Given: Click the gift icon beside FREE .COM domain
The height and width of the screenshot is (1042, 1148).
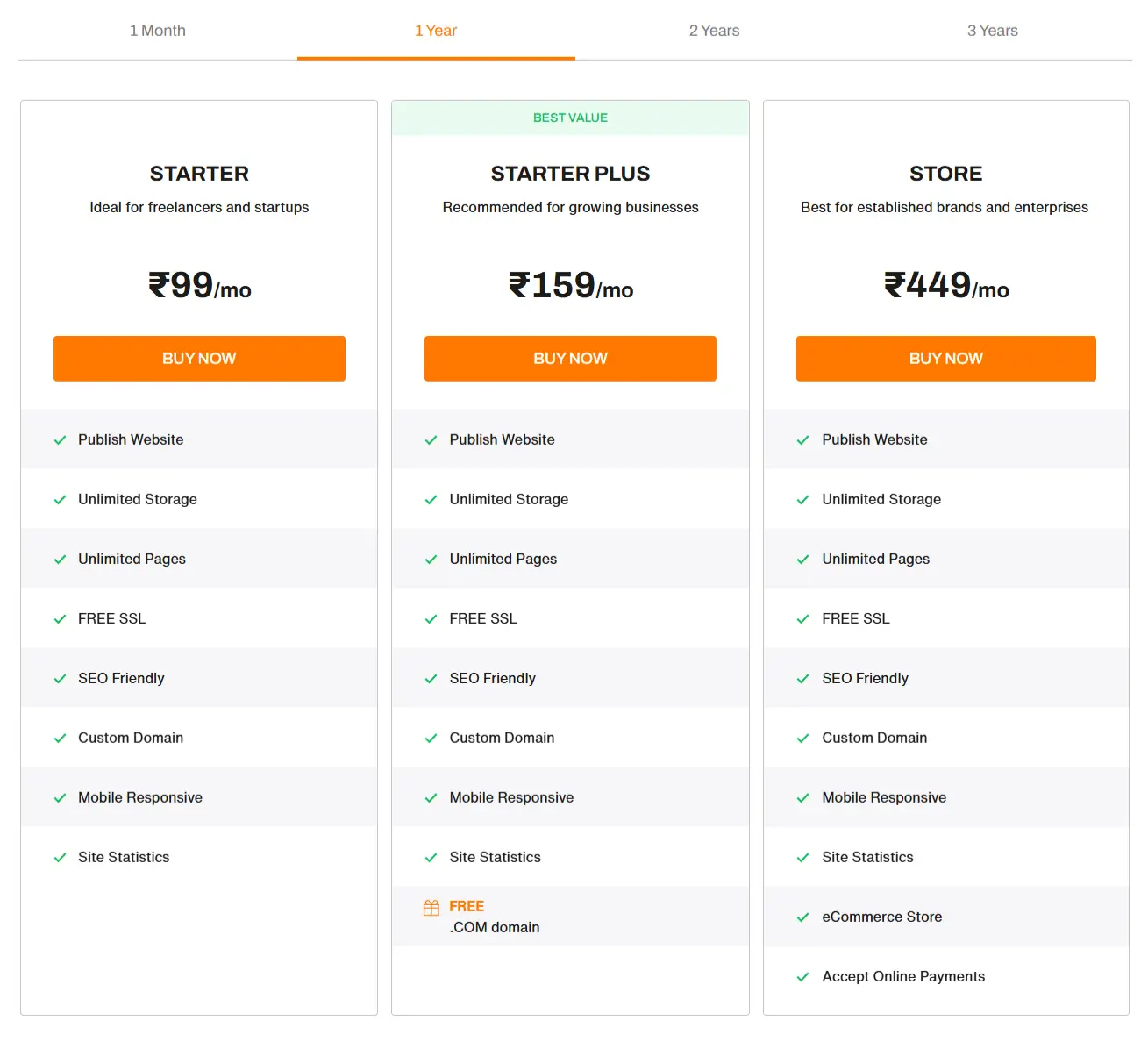Looking at the screenshot, I should click(431, 906).
